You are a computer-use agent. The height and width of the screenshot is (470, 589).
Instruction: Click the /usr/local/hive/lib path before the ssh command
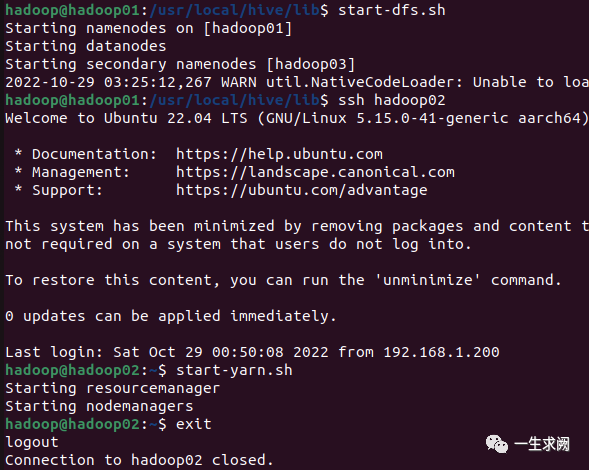(234, 100)
